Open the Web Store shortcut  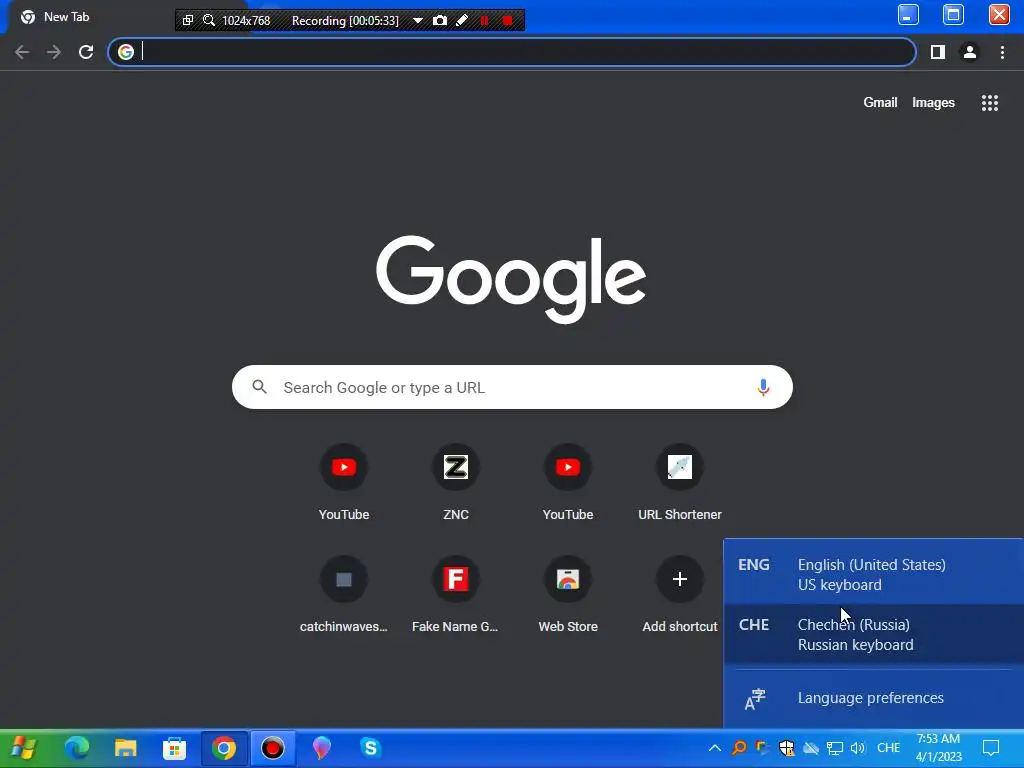coord(568,594)
